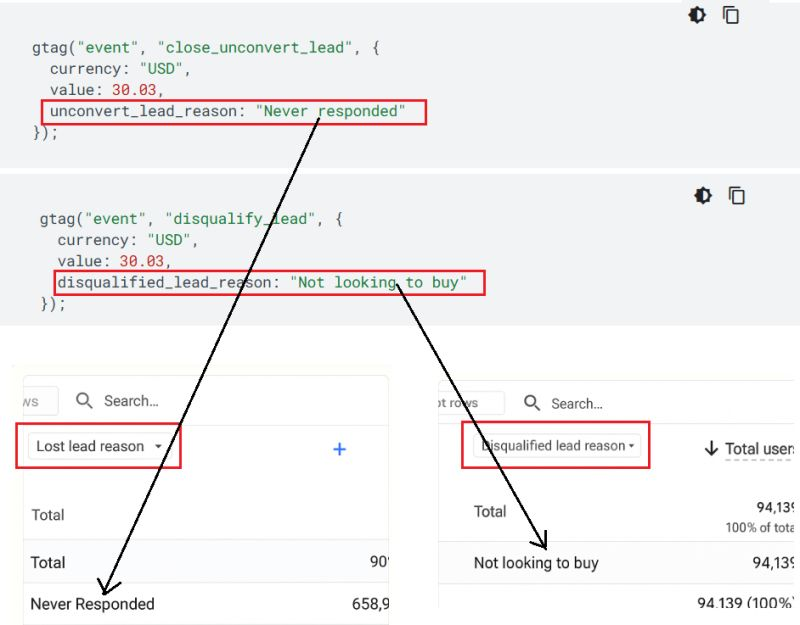Viewport: 800px width, 625px height.
Task: Click the 658,9 value in the Never Responded row
Action: tap(370, 604)
